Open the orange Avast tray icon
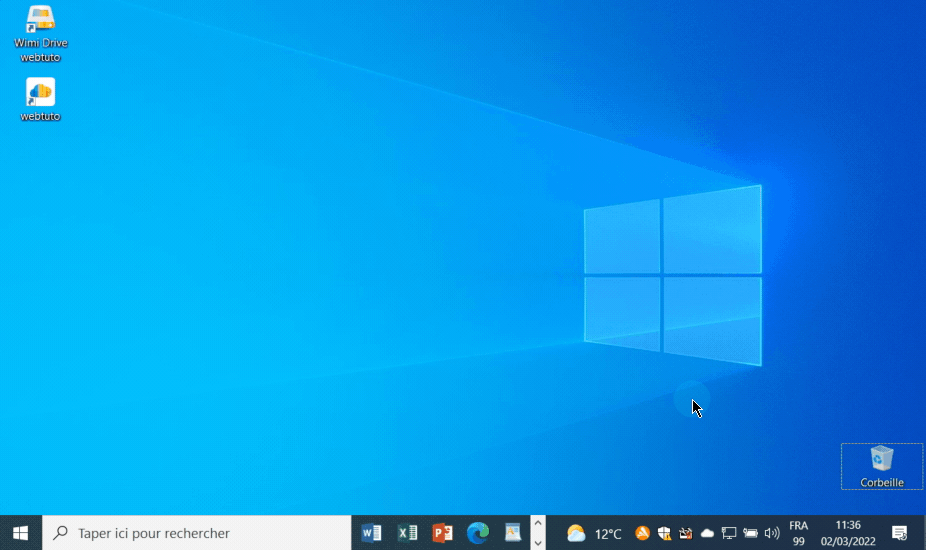This screenshot has width=926, height=550. pyautogui.click(x=643, y=533)
